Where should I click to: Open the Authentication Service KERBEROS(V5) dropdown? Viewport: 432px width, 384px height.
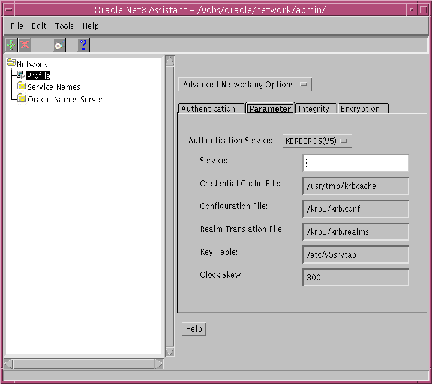coord(317,141)
